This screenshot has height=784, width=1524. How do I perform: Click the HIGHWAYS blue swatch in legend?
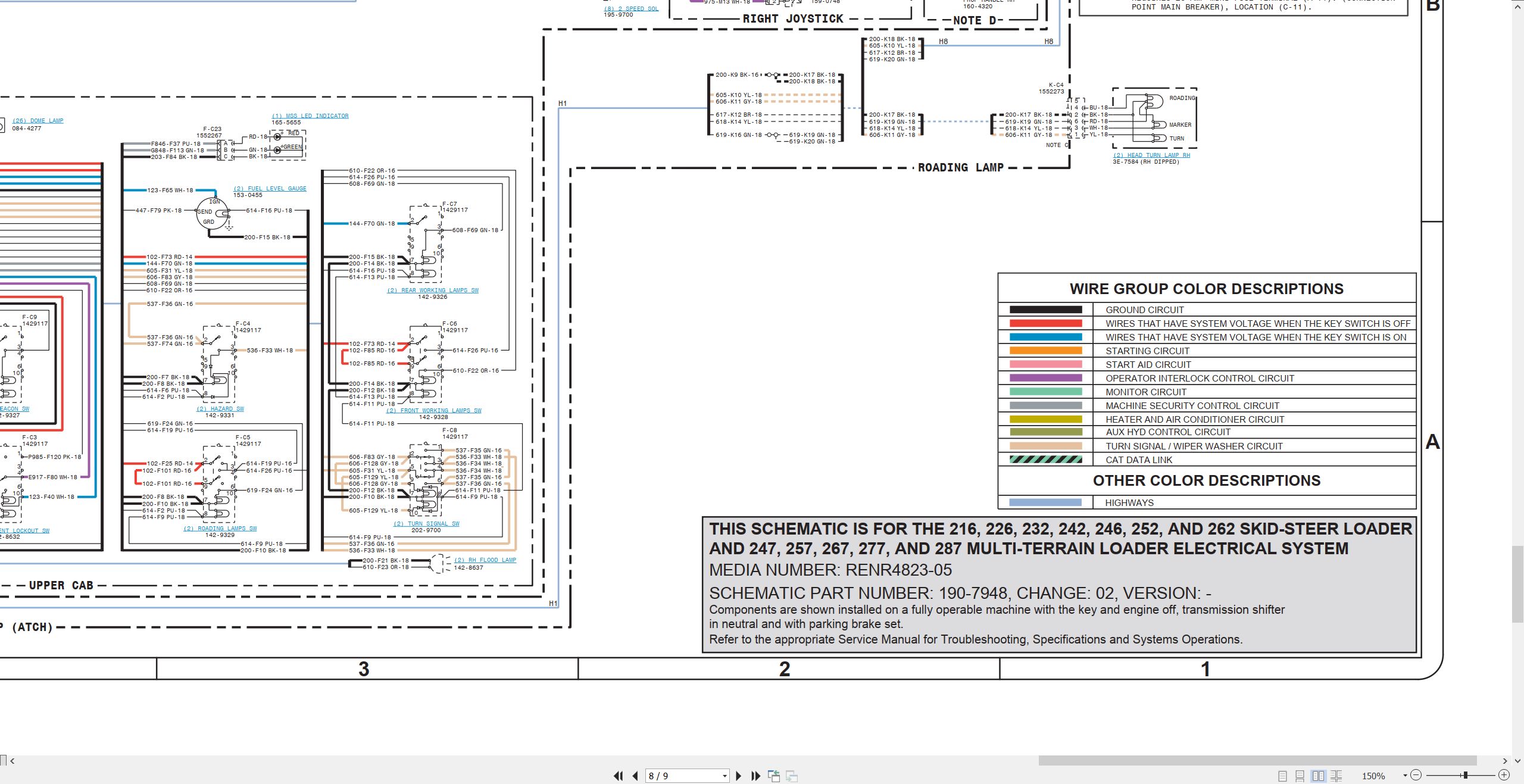pyautogui.click(x=1045, y=502)
